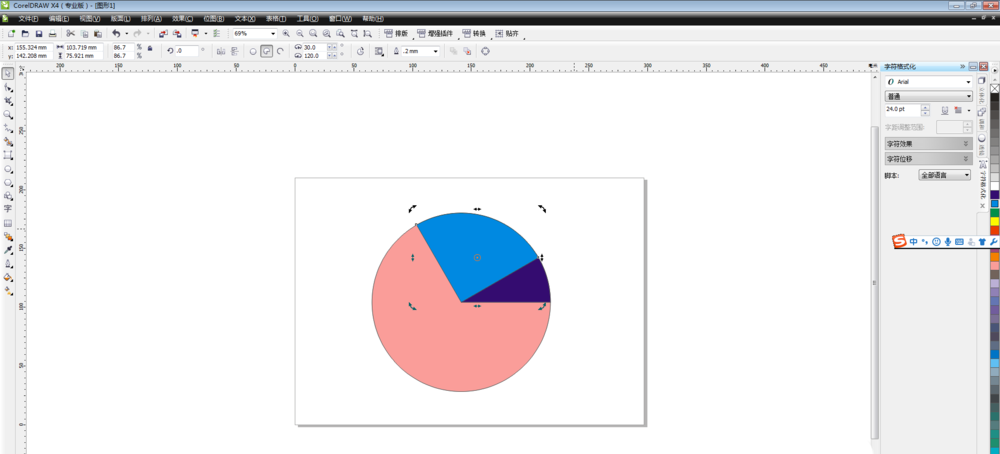Screen dimensions: 1000x454
Task: Switch shape to Pie mode
Action: tap(267, 51)
